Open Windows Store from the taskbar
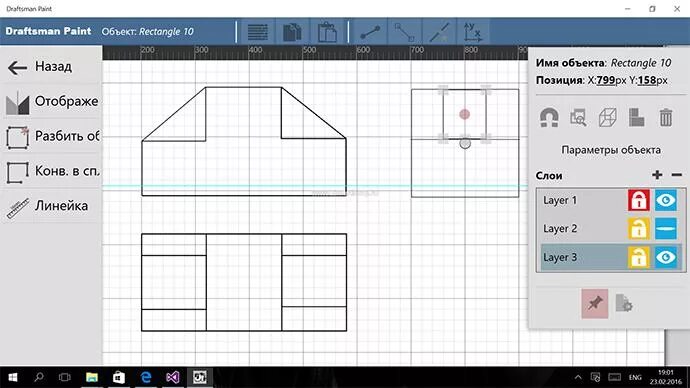The width and height of the screenshot is (690, 388). click(118, 377)
